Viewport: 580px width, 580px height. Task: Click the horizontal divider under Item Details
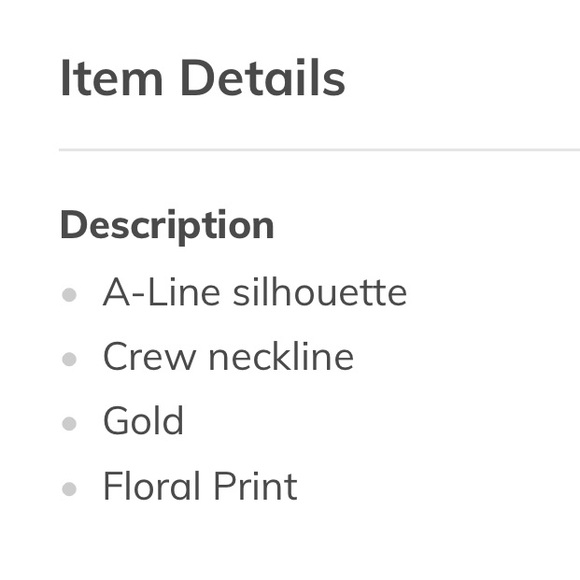[x=319, y=150]
